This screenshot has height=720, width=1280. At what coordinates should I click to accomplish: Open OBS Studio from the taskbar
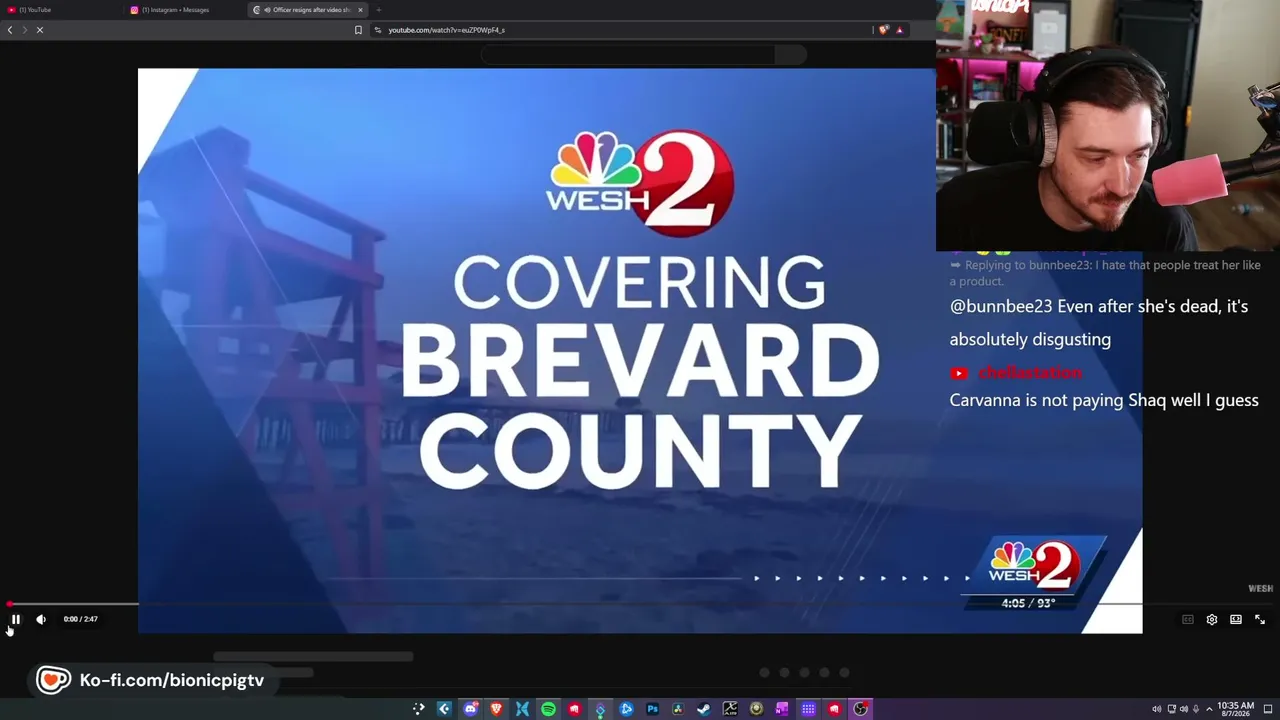[x=860, y=709]
